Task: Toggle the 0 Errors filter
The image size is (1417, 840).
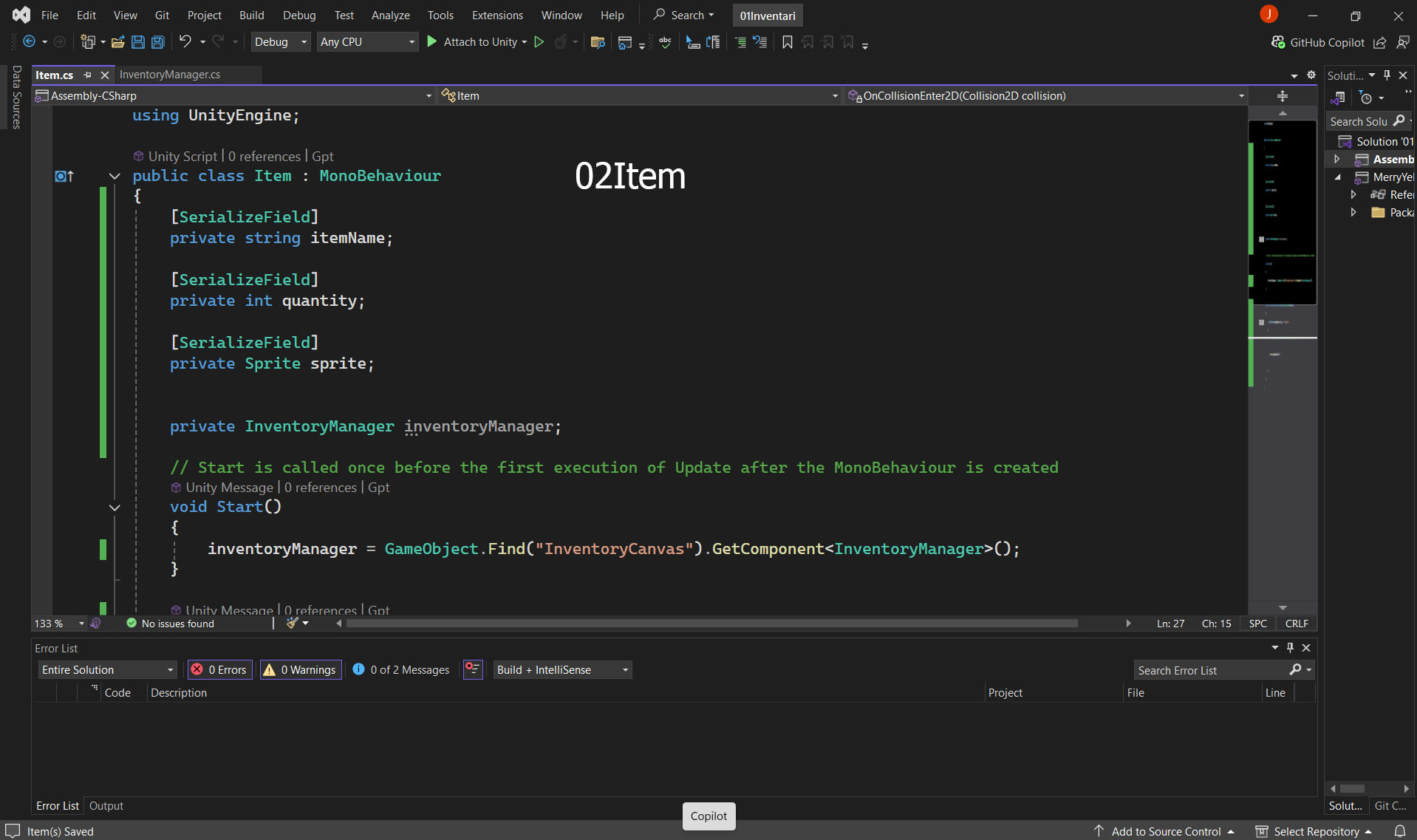Action: pos(219,669)
